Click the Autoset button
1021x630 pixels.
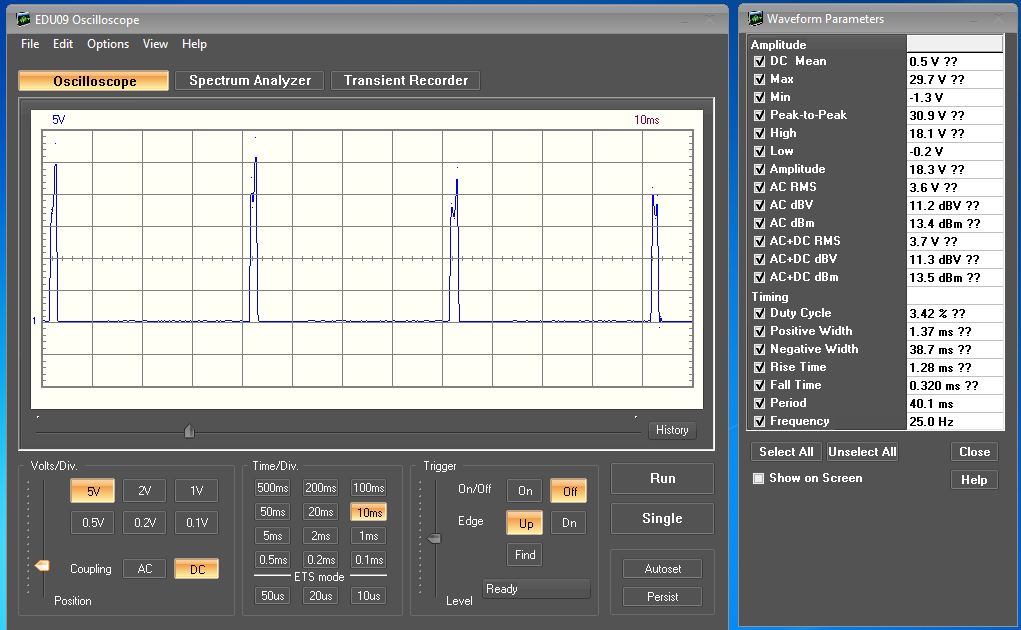(x=662, y=569)
